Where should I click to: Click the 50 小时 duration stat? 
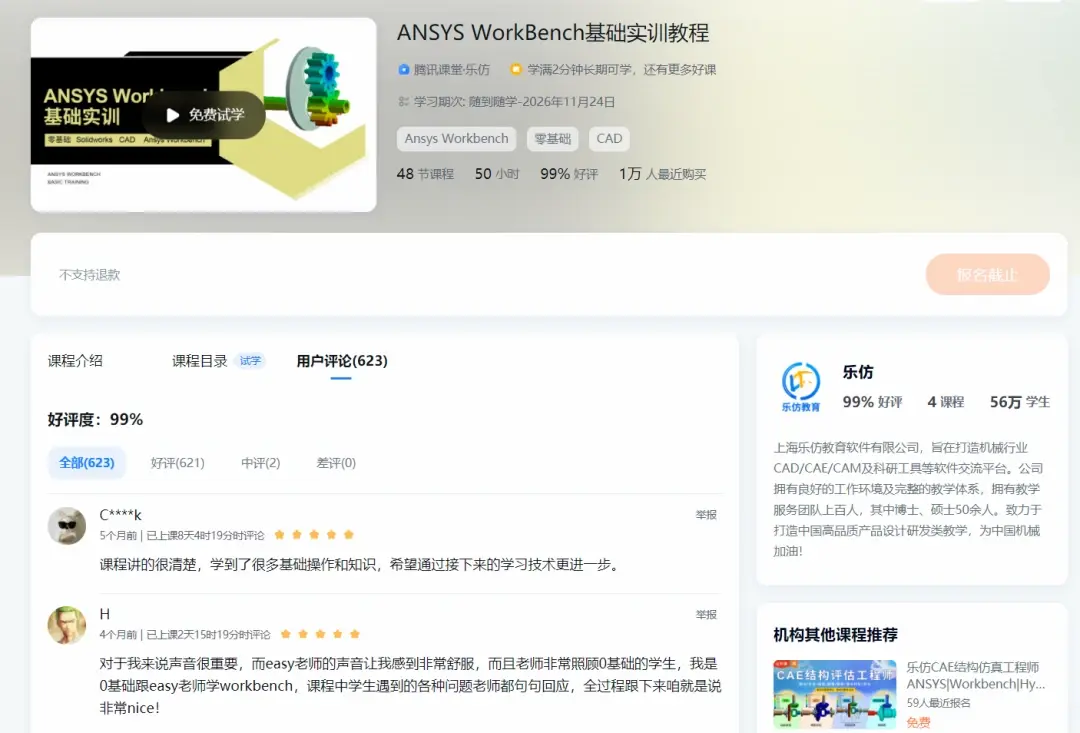pyautogui.click(x=497, y=174)
